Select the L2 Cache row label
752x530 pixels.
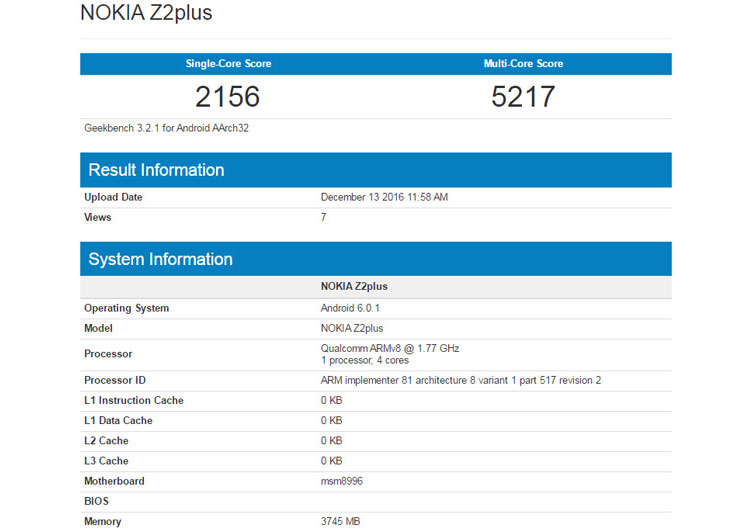tap(106, 441)
